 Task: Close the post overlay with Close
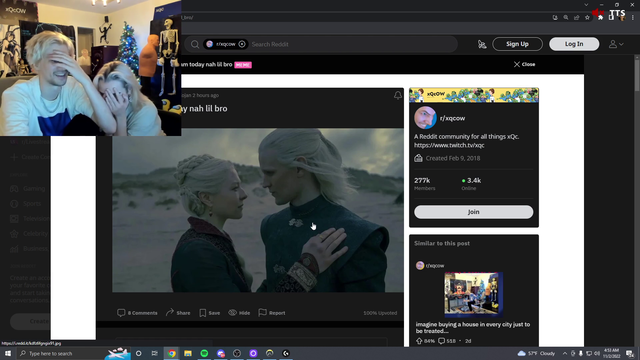tap(524, 64)
